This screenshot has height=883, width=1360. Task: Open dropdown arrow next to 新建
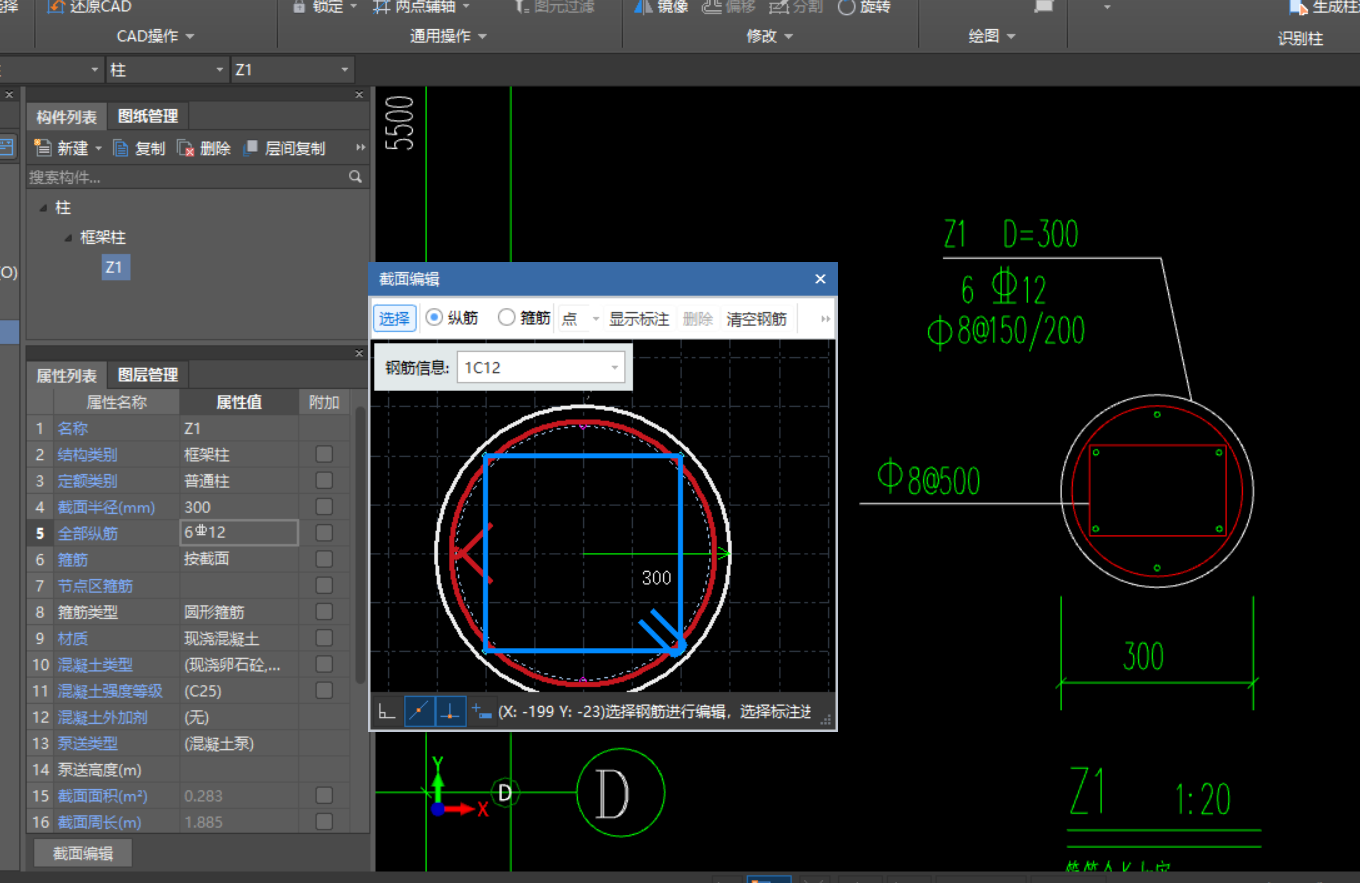pyautogui.click(x=98, y=148)
